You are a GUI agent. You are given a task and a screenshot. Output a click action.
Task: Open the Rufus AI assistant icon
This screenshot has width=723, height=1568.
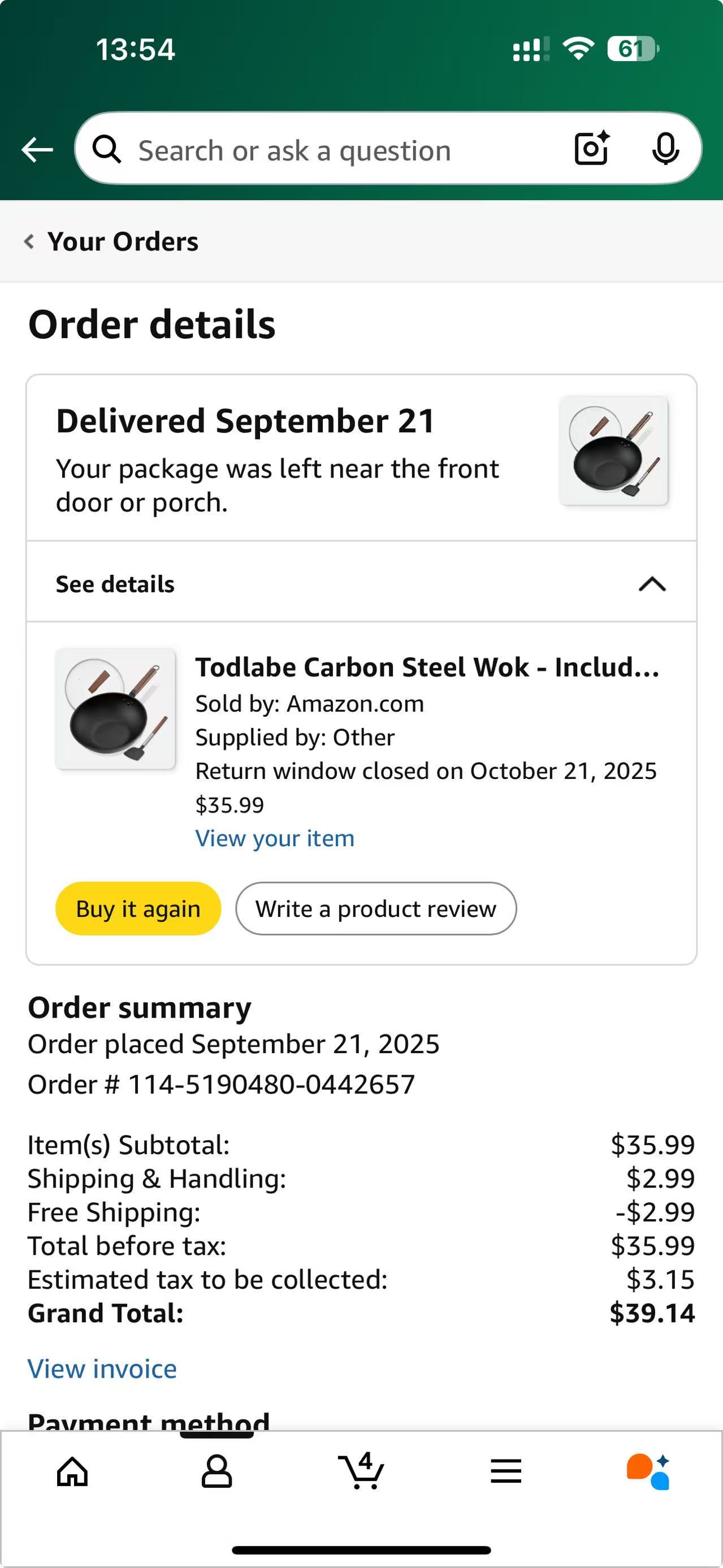tap(649, 1472)
